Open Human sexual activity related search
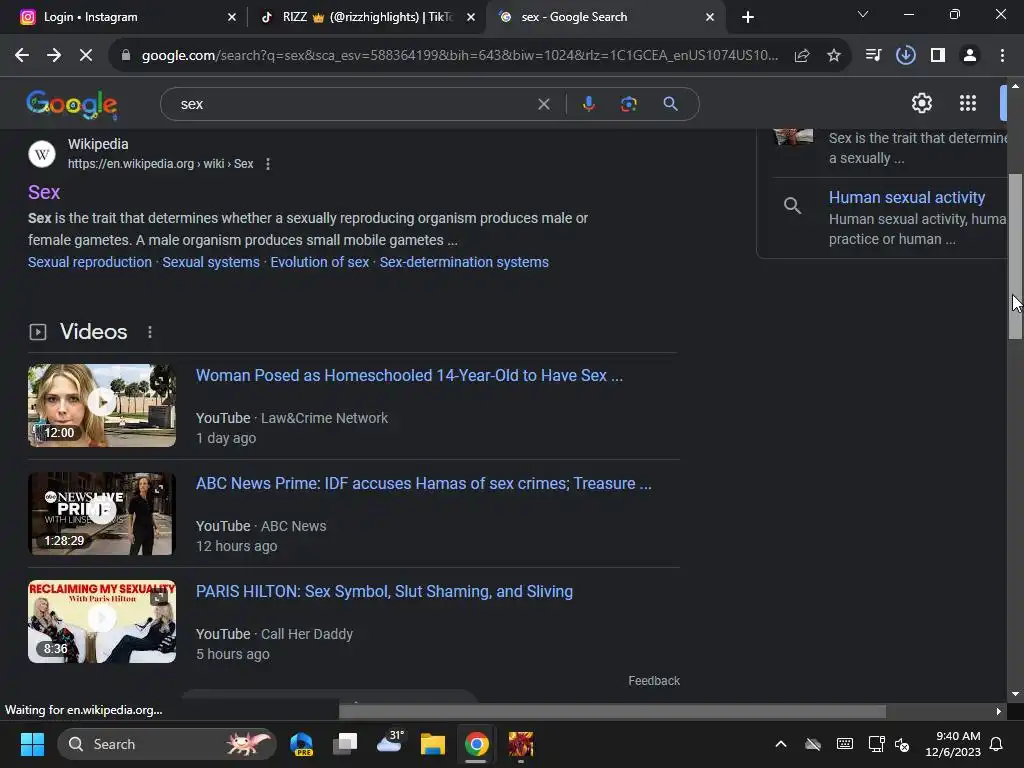 (906, 197)
